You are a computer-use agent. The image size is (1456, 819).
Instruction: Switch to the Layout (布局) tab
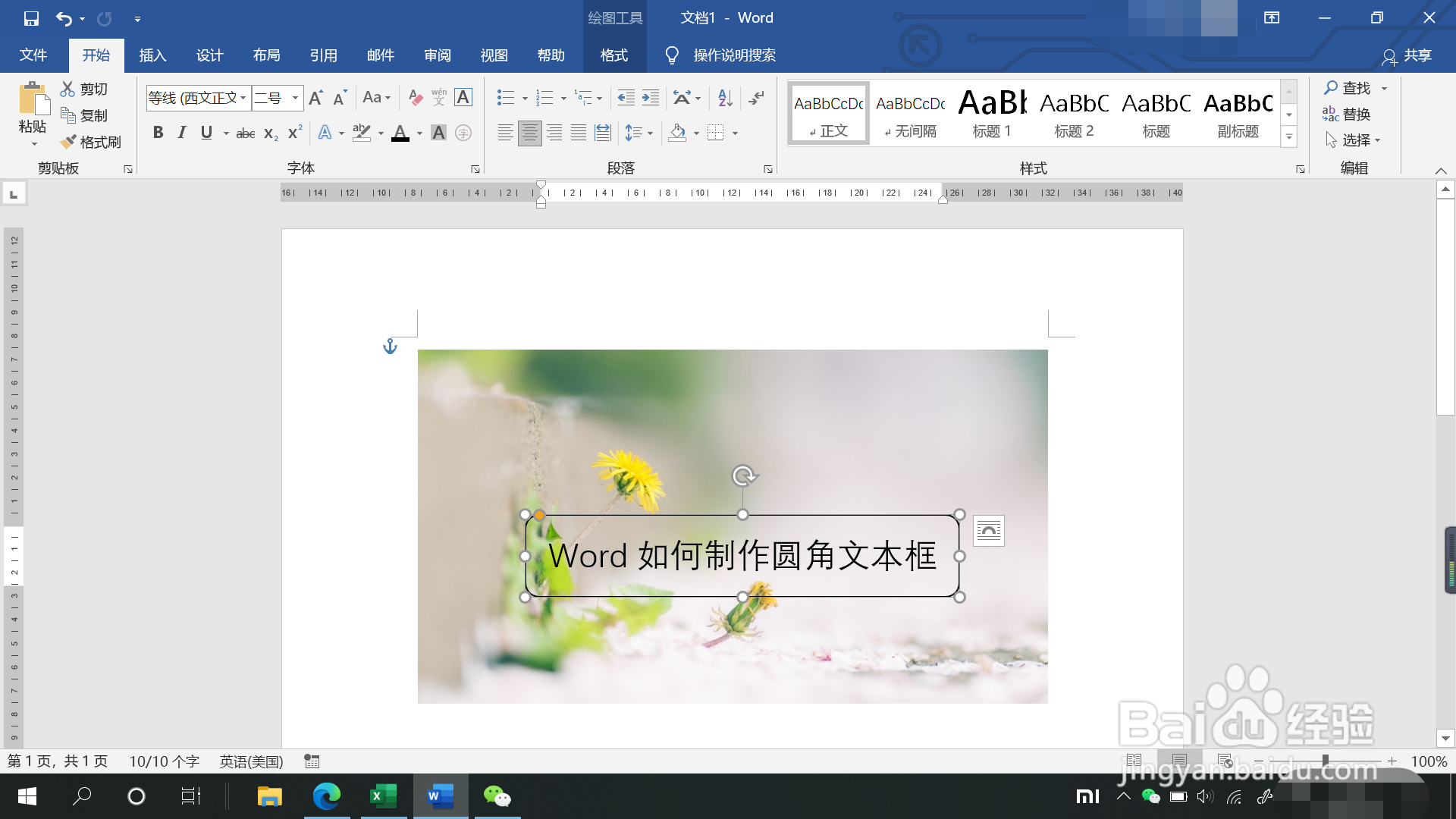tap(266, 55)
